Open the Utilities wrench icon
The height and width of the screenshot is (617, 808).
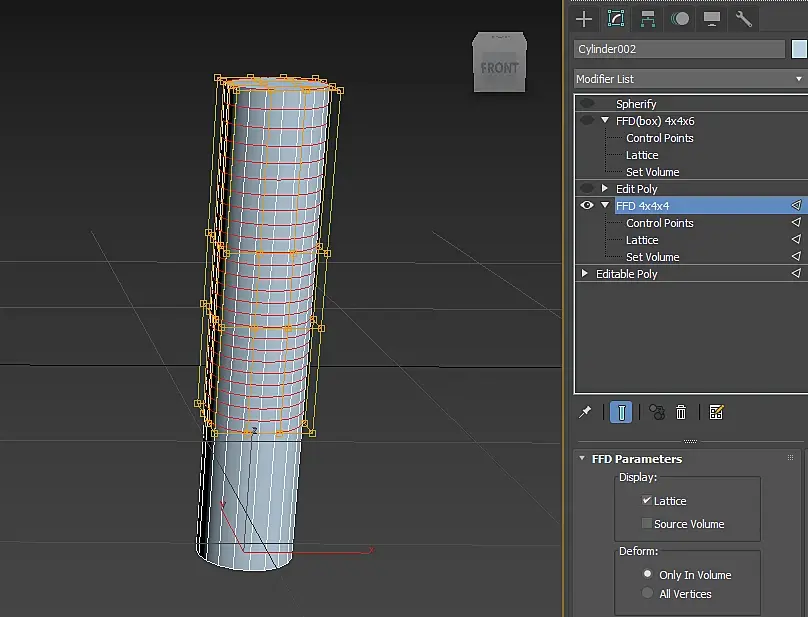tap(744, 19)
